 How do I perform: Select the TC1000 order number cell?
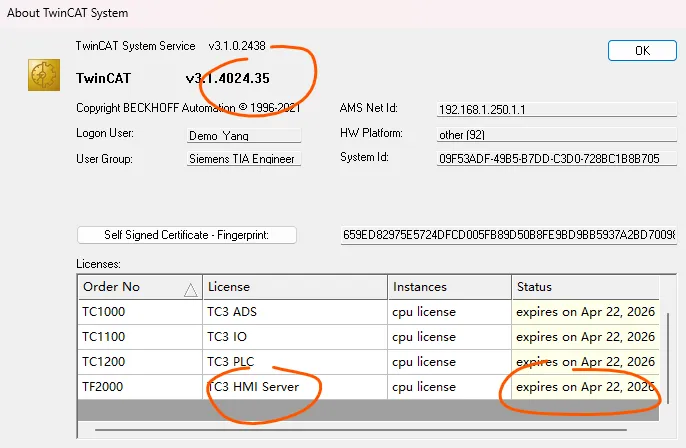click(x=140, y=312)
